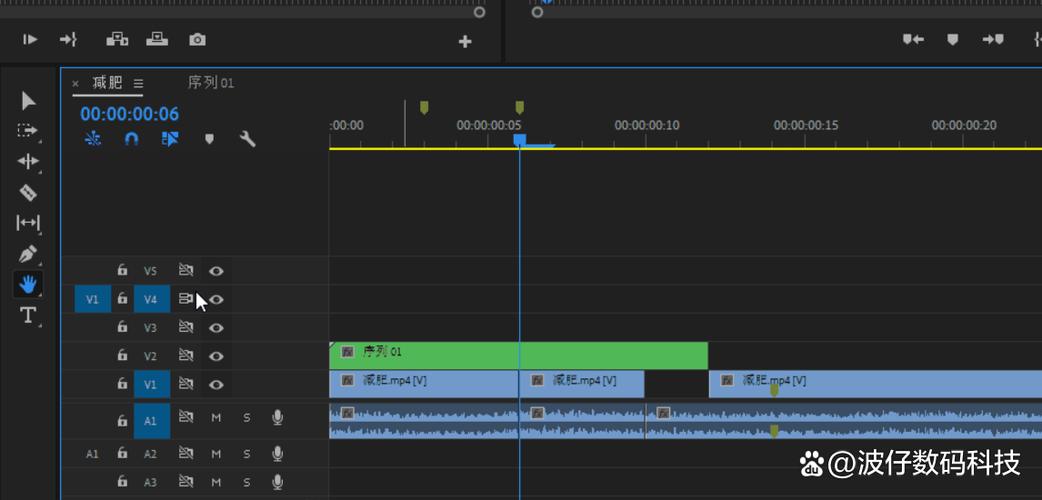Toggle sync lock on audio track A2
The width and height of the screenshot is (1042, 500).
(x=185, y=454)
